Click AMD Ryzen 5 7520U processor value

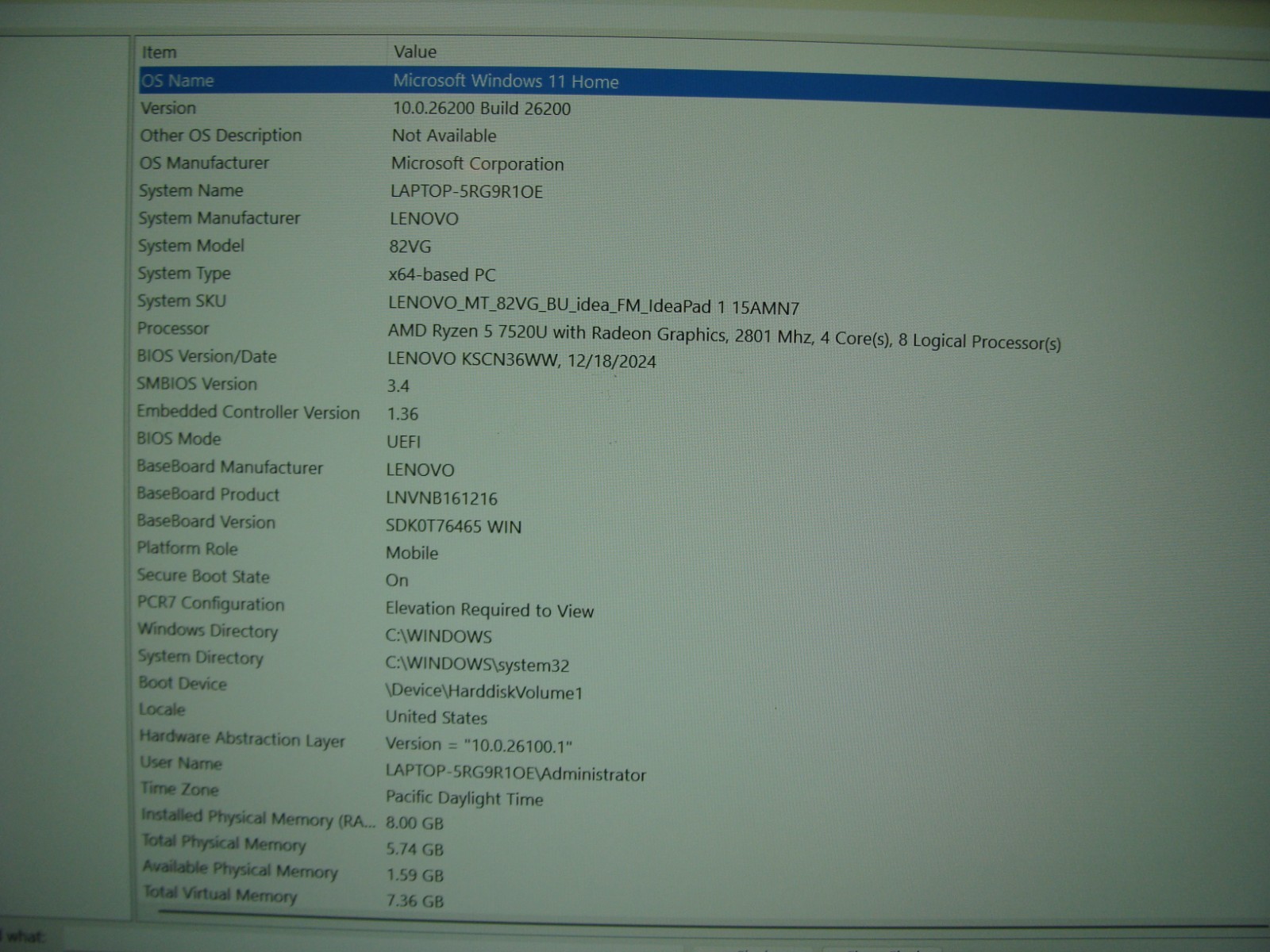(724, 337)
